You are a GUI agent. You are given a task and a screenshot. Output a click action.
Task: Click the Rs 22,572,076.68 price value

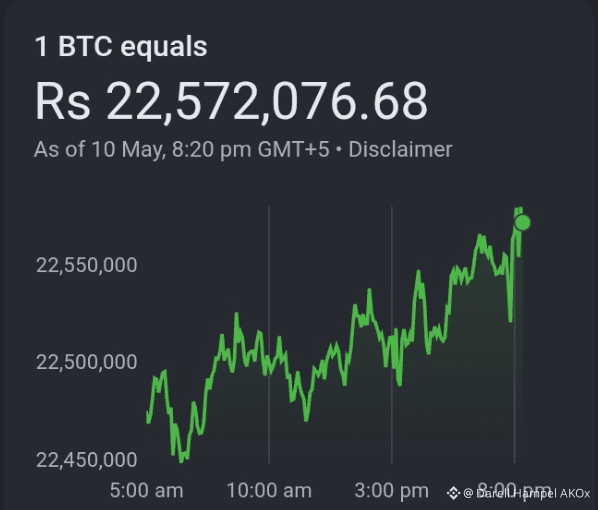[231, 102]
